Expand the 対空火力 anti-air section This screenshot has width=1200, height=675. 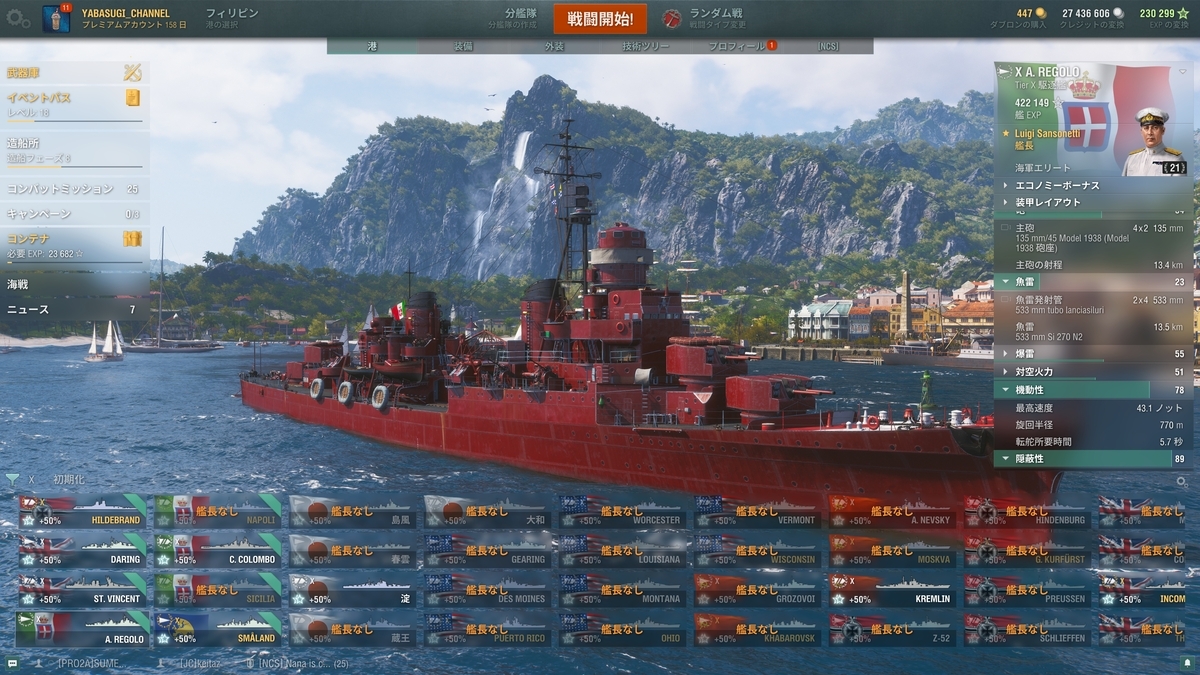pyautogui.click(x=1093, y=371)
